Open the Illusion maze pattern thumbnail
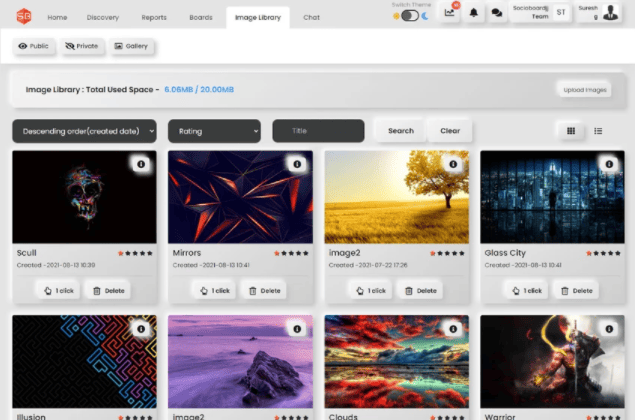Image resolution: width=635 pixels, height=420 pixels. click(84, 362)
